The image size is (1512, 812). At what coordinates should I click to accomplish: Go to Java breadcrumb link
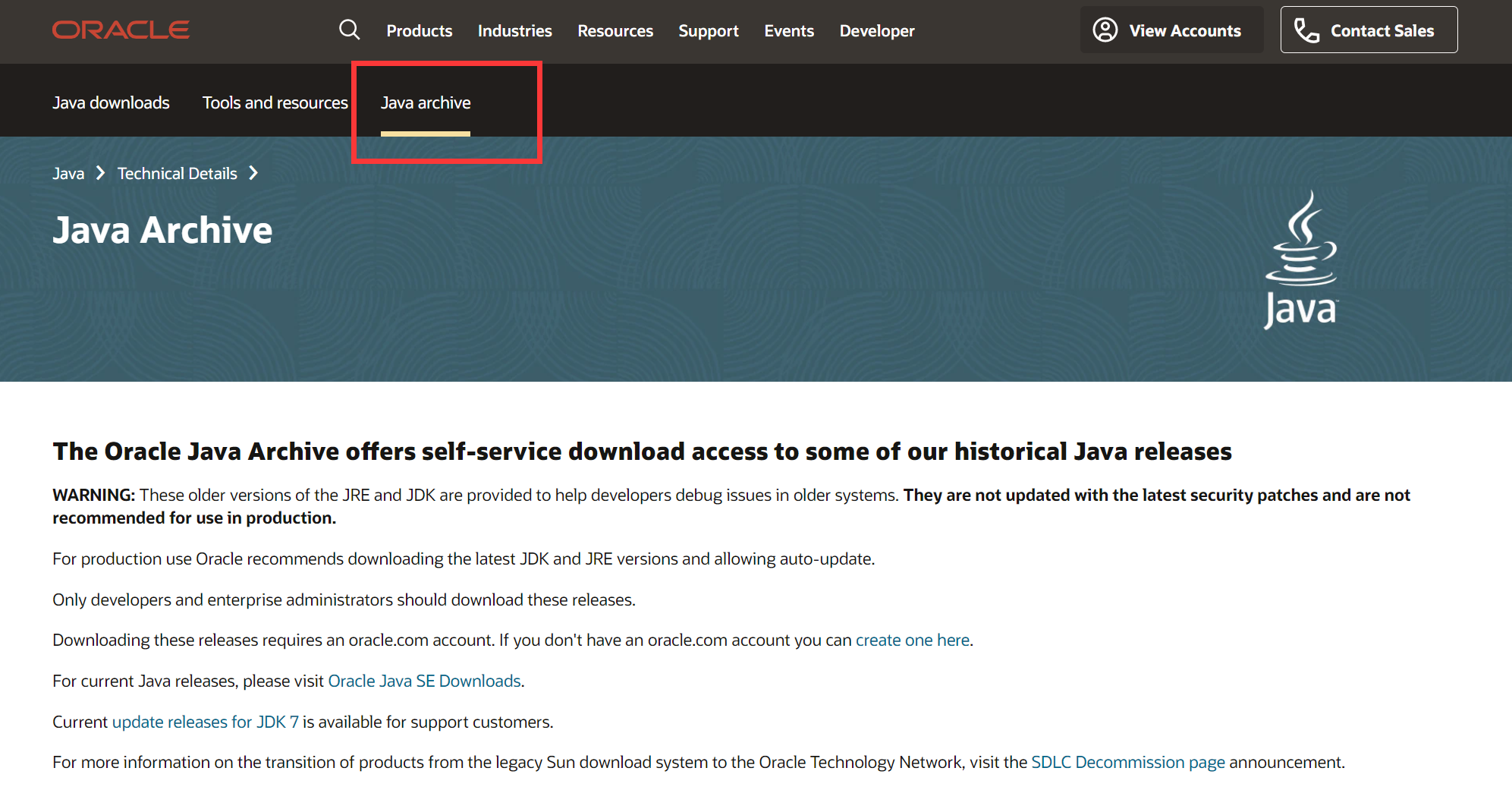coord(68,174)
